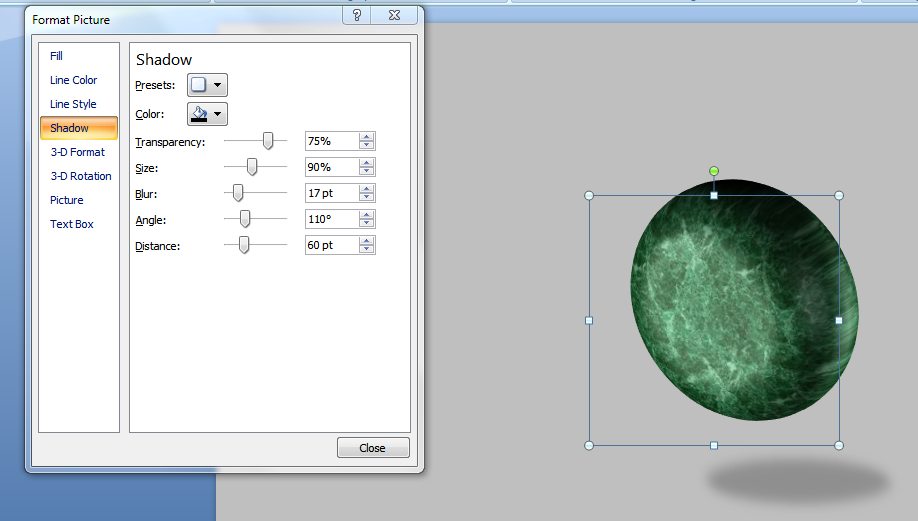
Task: Click the Transparency slider thumb
Action: tap(268, 140)
